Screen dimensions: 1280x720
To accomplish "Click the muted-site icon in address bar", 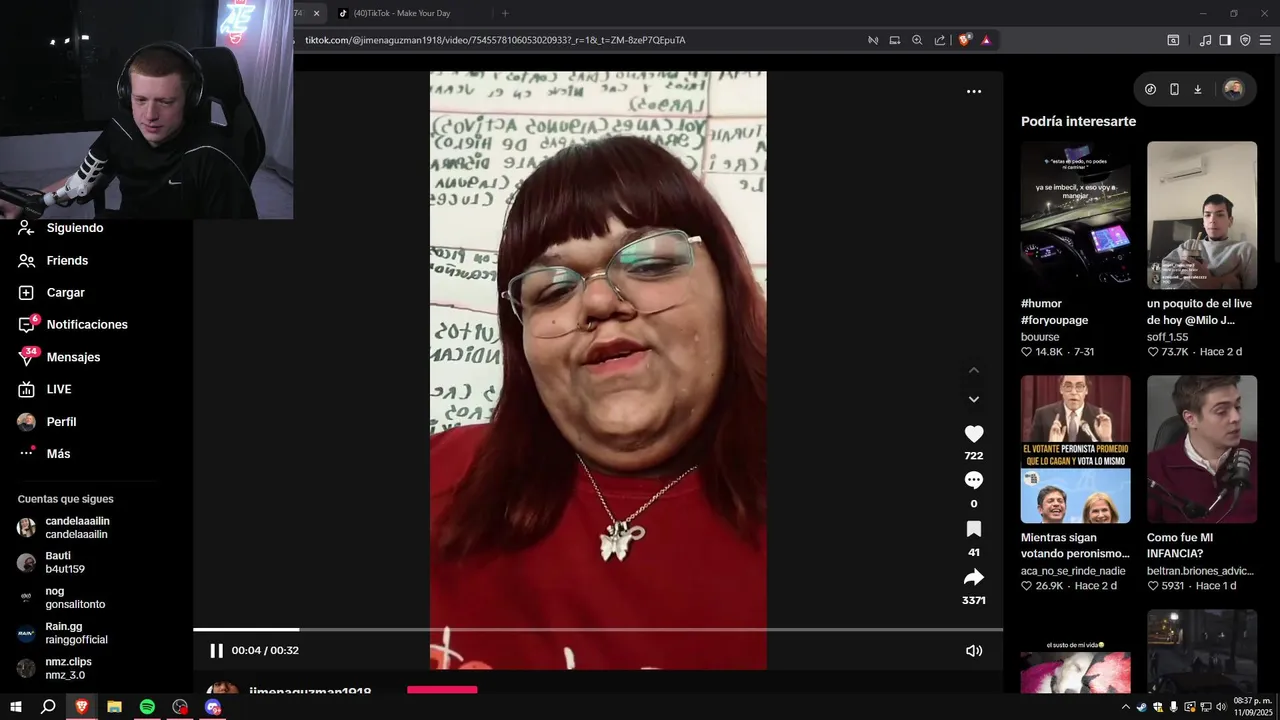I will (873, 40).
